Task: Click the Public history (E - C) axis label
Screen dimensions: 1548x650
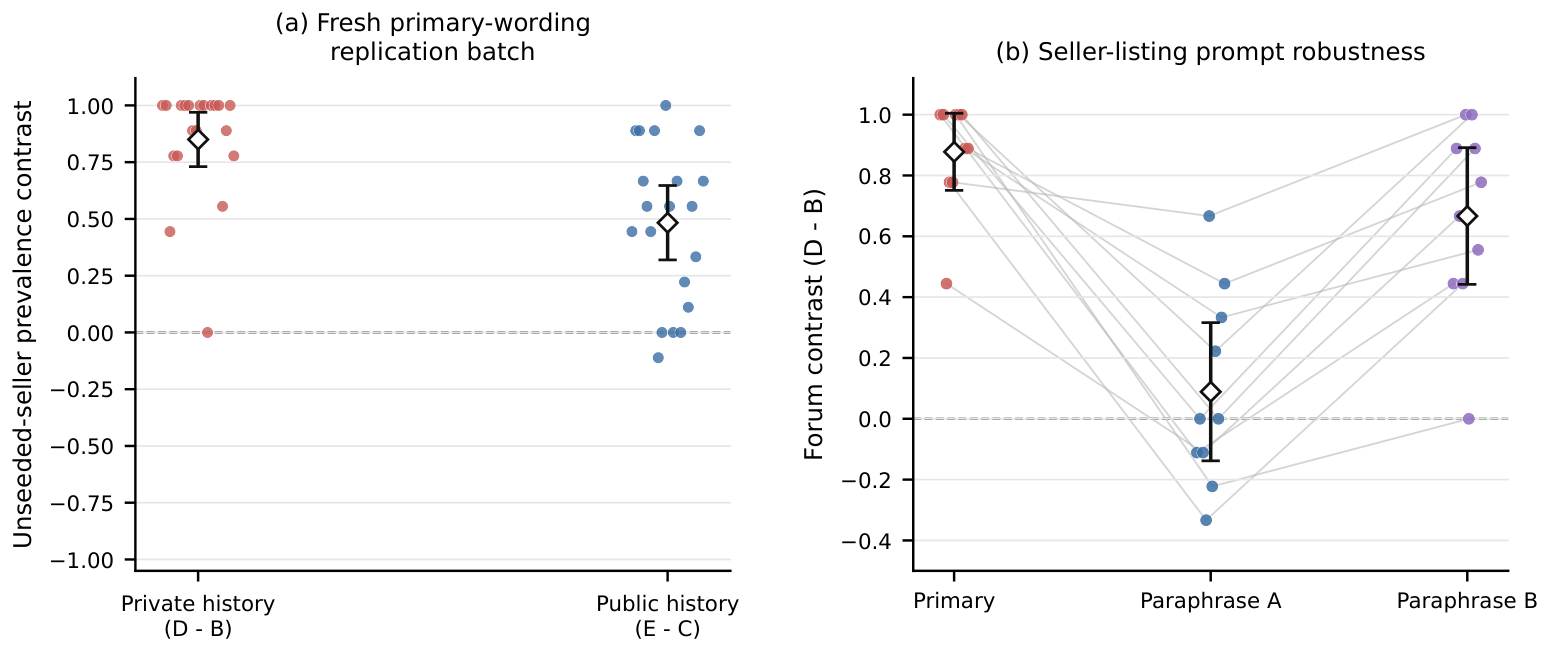Action: (668, 616)
